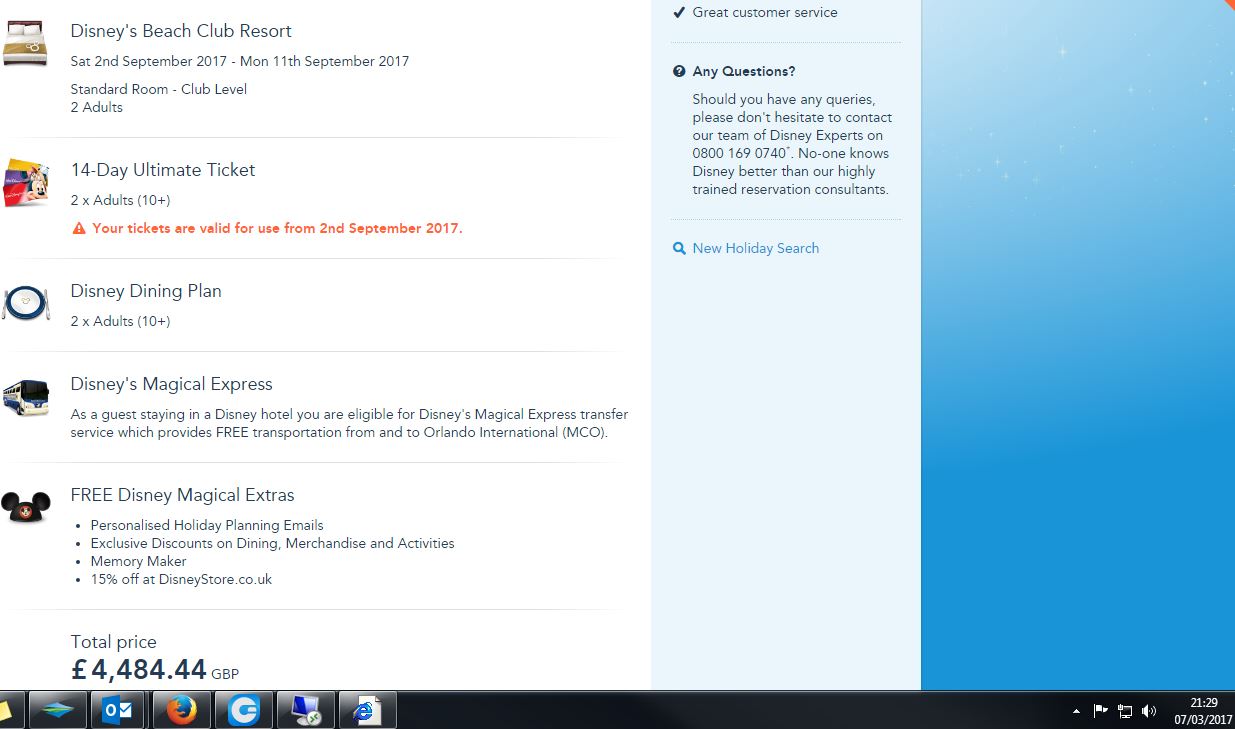Click the hotel bed icon for Beach Club Resort
This screenshot has width=1235, height=729.
24,43
